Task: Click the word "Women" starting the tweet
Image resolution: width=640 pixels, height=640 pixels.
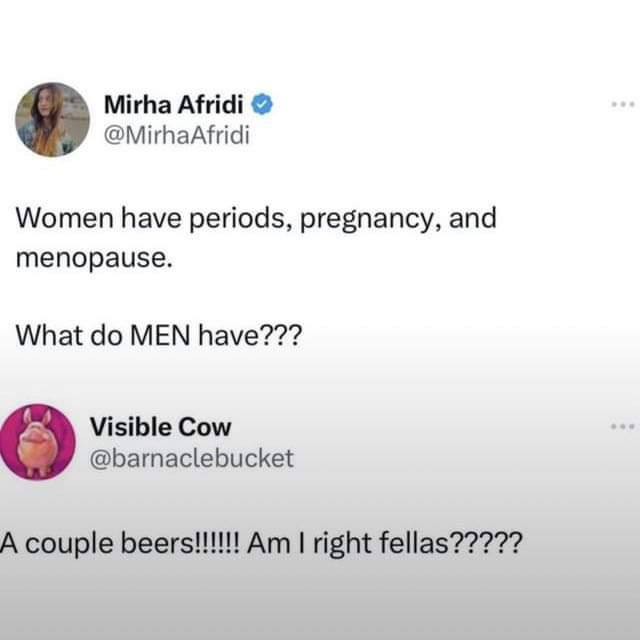Action: pyautogui.click(x=58, y=218)
